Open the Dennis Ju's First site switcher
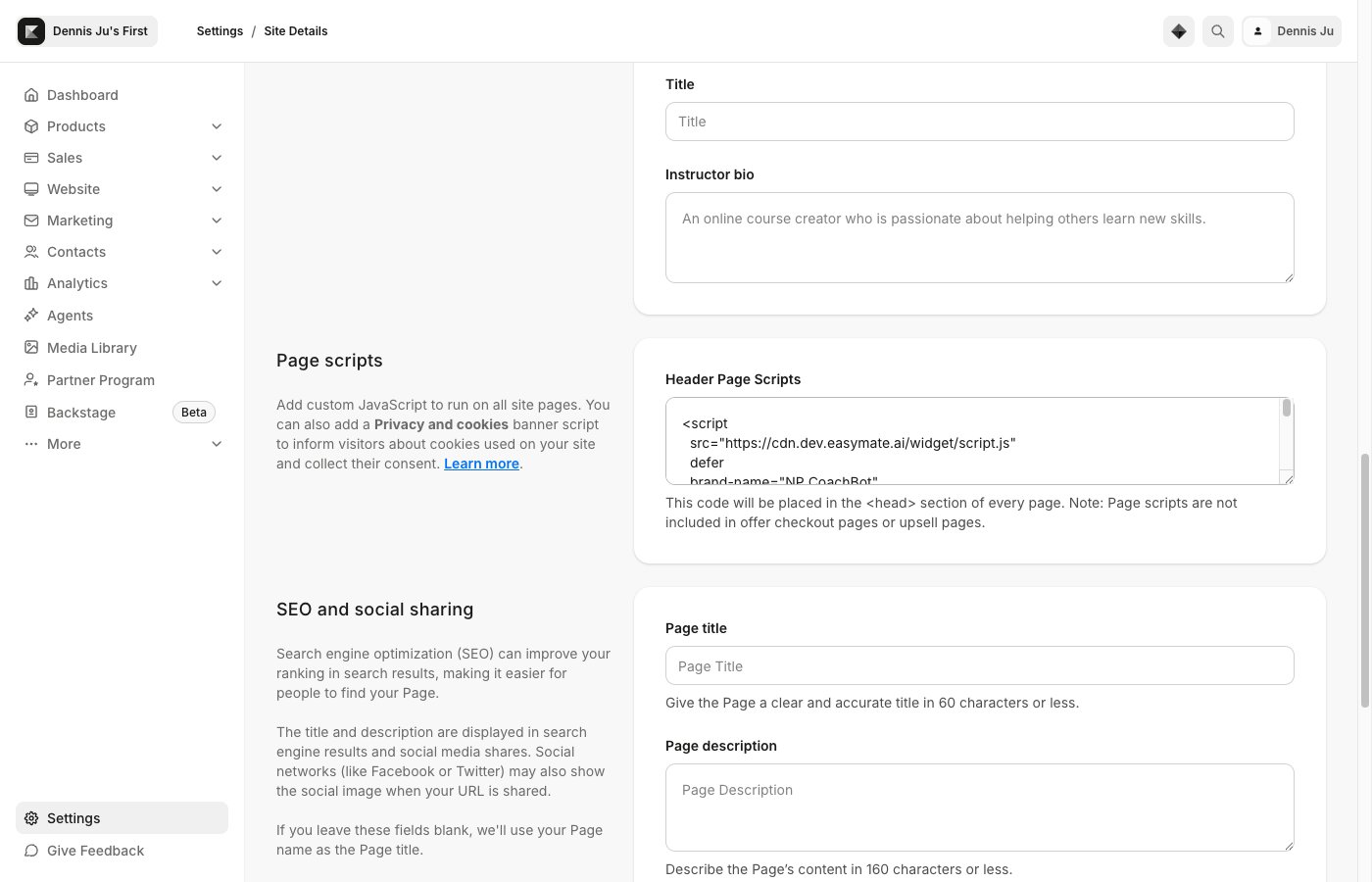Viewport: 1372px width, 882px height. pyautogui.click(x=87, y=31)
